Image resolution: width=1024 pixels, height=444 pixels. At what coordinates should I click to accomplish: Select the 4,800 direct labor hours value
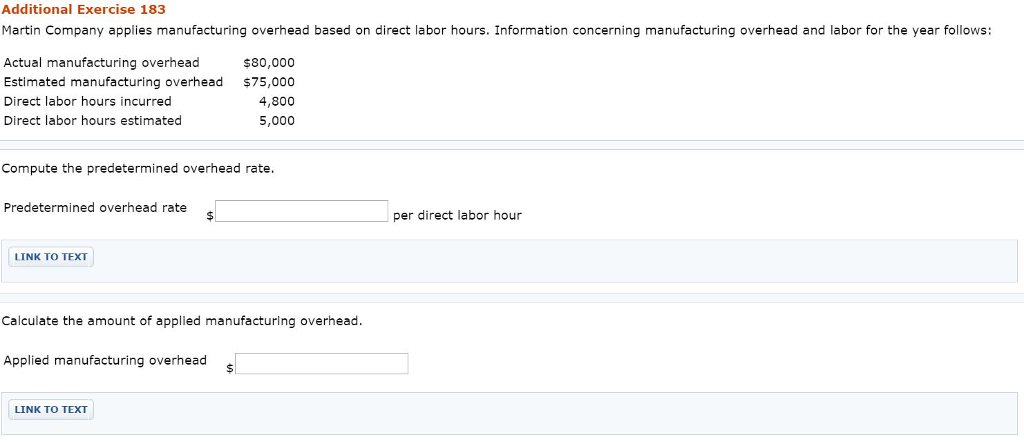(277, 101)
